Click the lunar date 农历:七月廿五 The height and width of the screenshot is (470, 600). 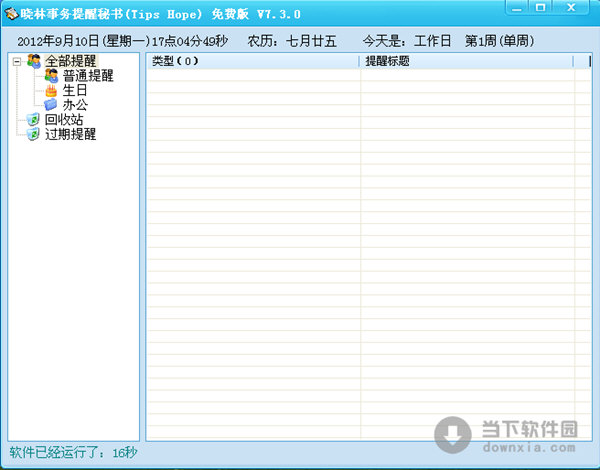pos(292,41)
